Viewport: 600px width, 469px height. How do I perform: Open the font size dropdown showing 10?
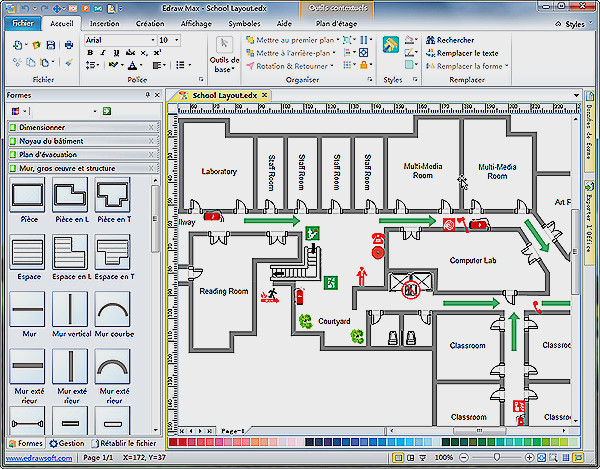pyautogui.click(x=176, y=40)
